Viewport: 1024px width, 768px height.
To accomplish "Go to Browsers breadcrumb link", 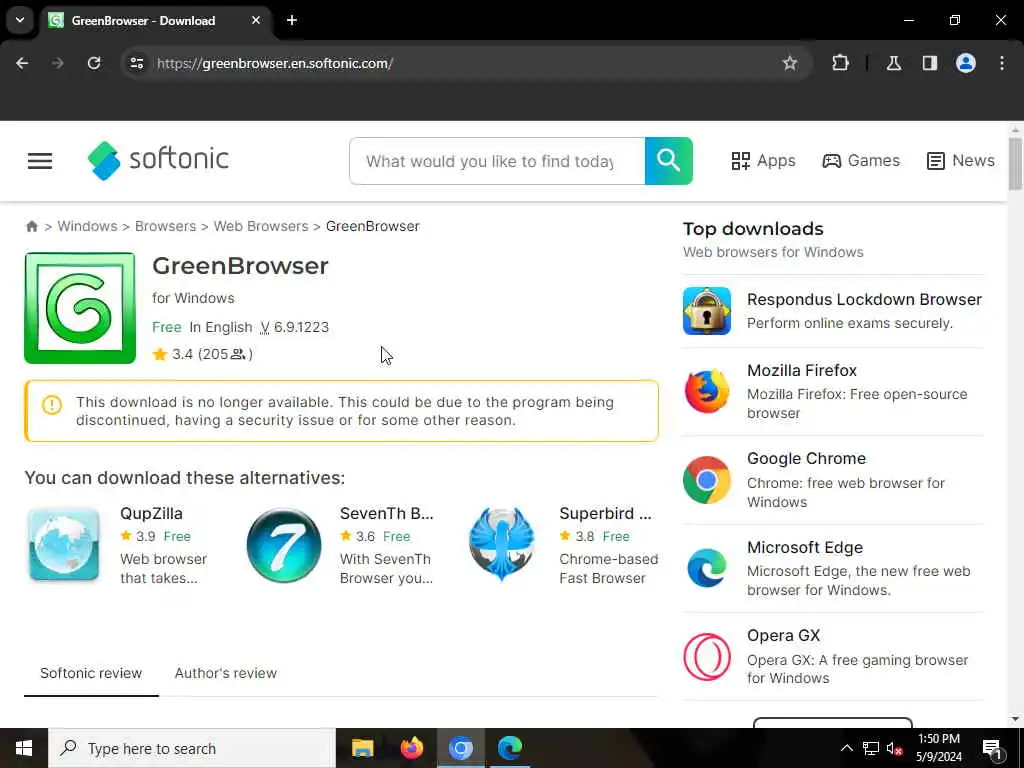I will (x=165, y=226).
